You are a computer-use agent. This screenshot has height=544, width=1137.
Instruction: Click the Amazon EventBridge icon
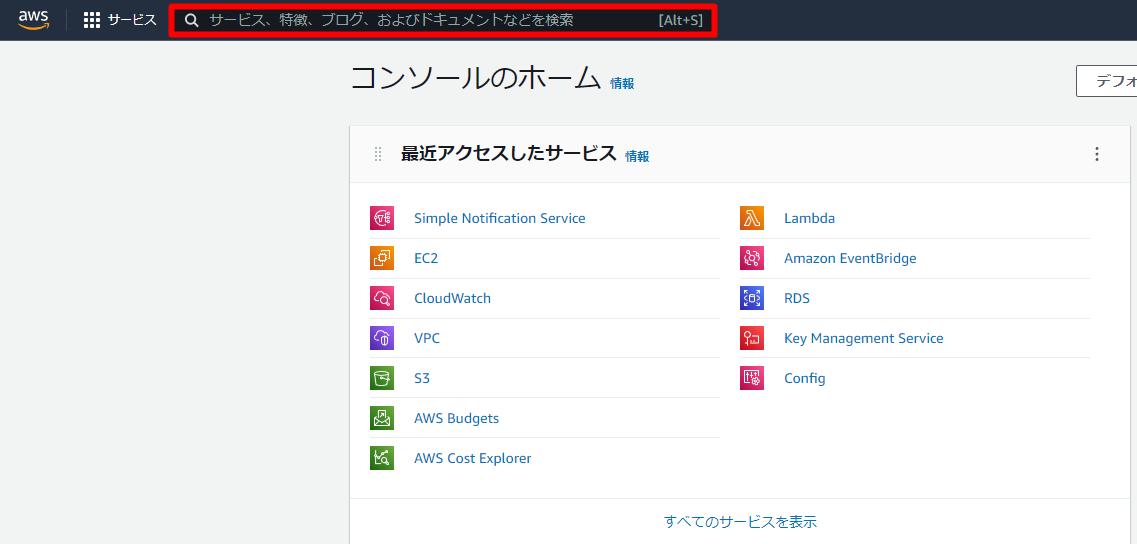click(x=752, y=258)
